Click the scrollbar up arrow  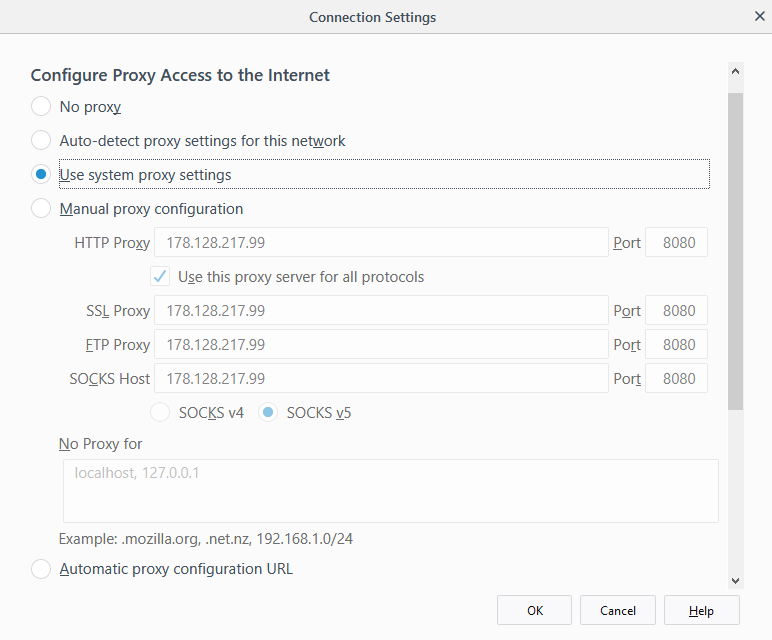coord(736,73)
